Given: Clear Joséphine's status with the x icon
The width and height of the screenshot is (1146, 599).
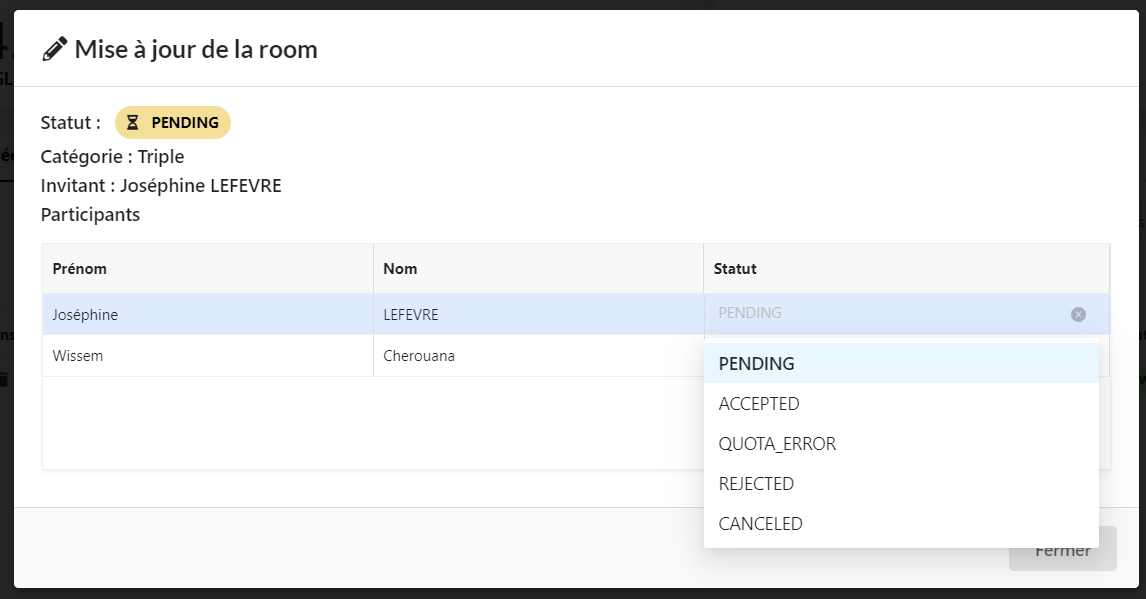Looking at the screenshot, I should pos(1078,314).
